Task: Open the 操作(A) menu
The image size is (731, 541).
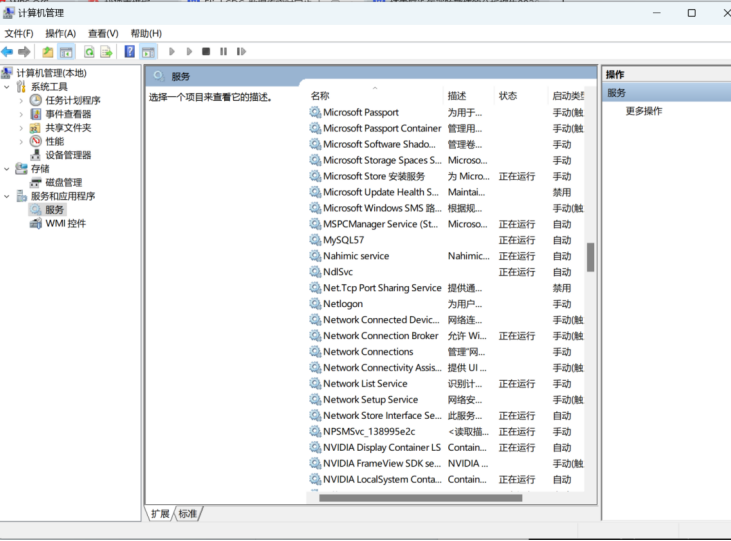Action: [x=61, y=34]
